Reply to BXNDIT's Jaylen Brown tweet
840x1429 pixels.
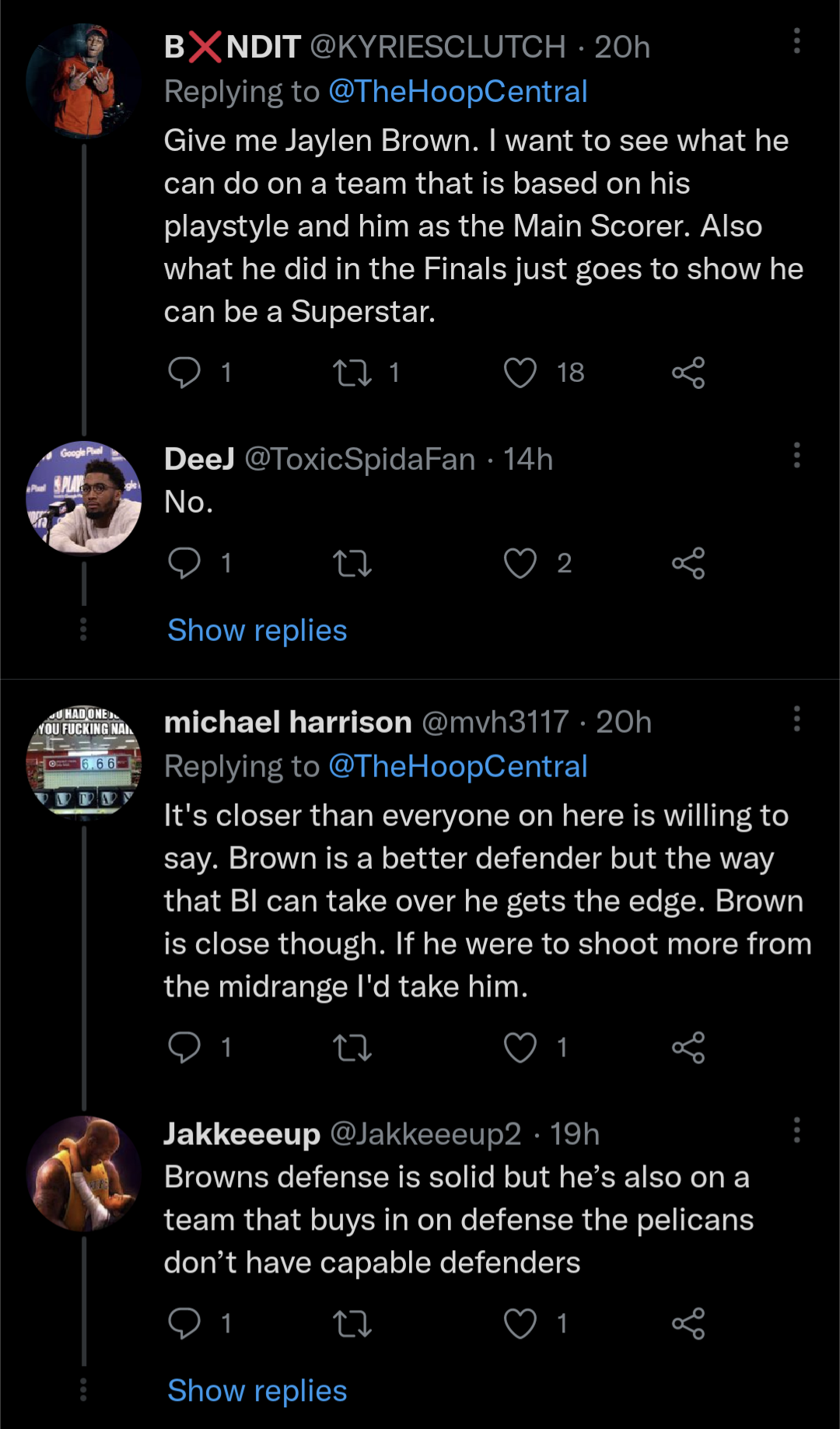(185, 373)
